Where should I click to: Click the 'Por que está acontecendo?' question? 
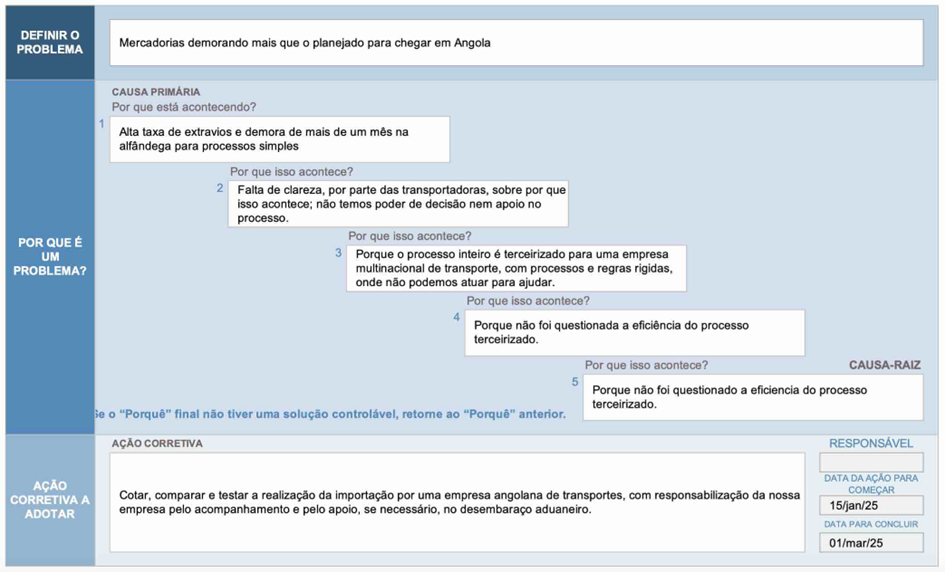(x=184, y=107)
